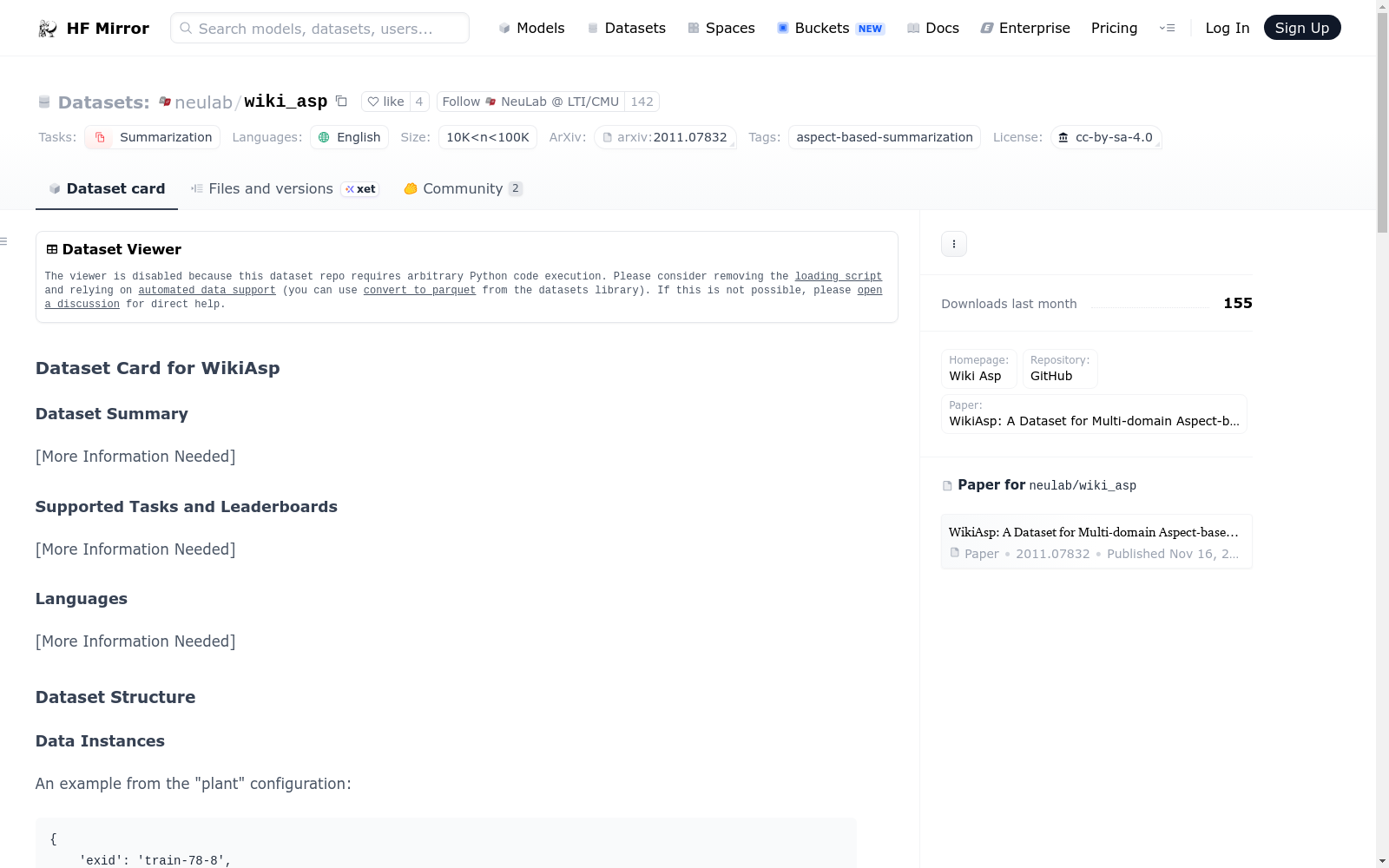Click the open a discussion link
Image resolution: width=1389 pixels, height=868 pixels.
click(464, 298)
